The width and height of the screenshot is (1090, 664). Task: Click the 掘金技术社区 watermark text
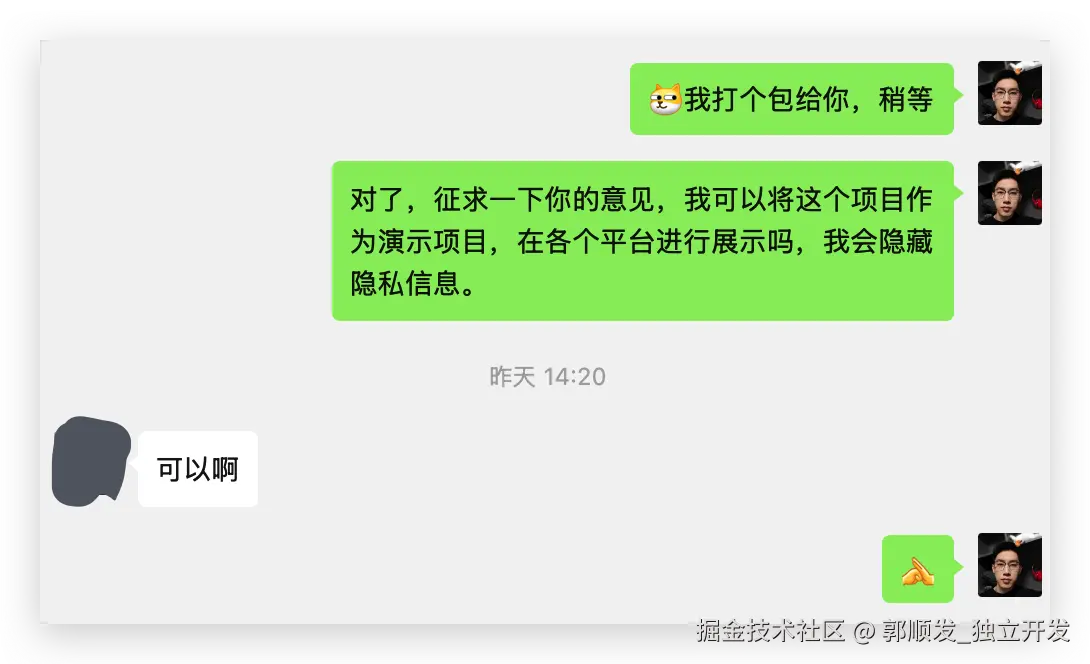pyautogui.click(x=770, y=631)
